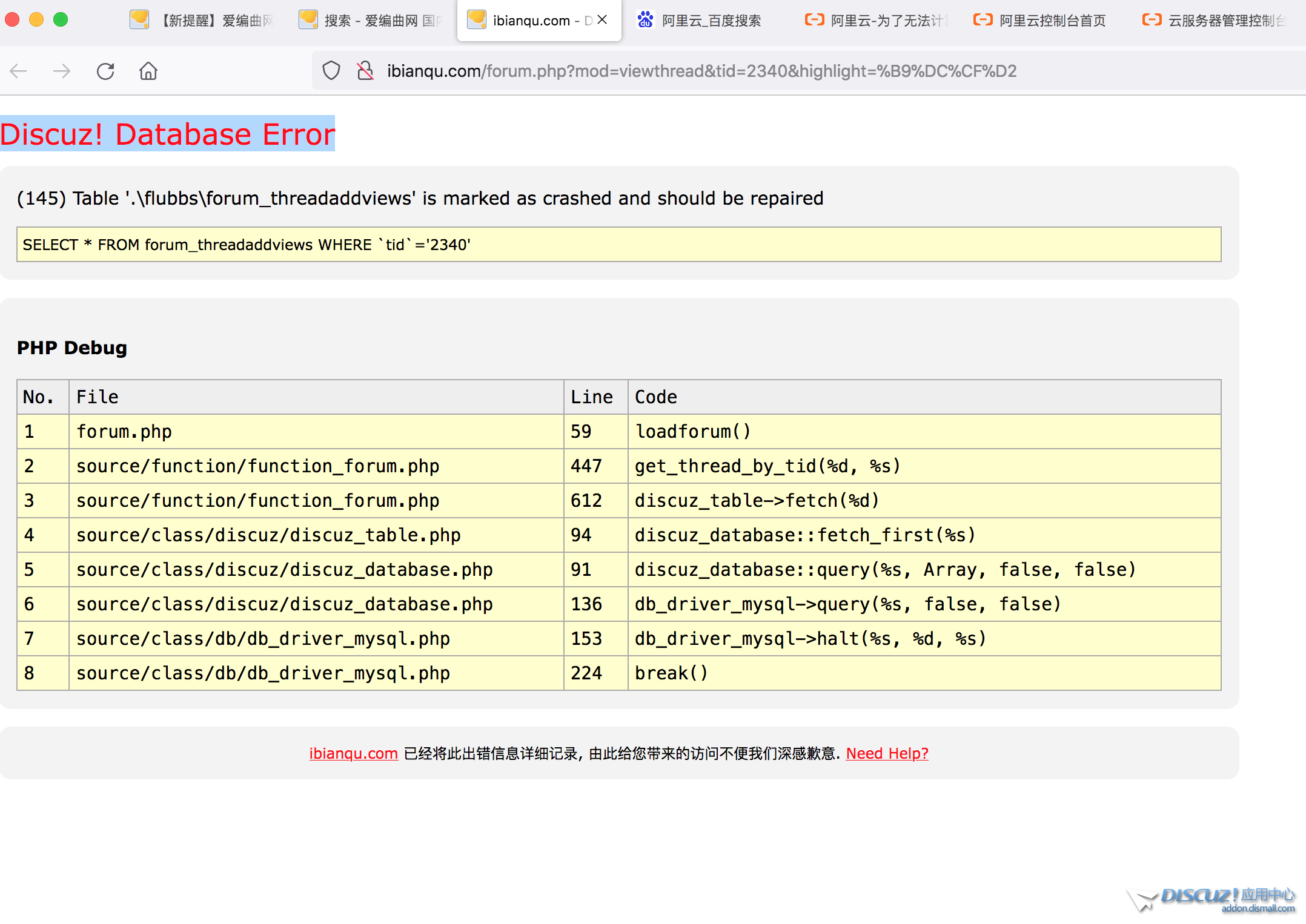Go forward to the next page

point(62,71)
